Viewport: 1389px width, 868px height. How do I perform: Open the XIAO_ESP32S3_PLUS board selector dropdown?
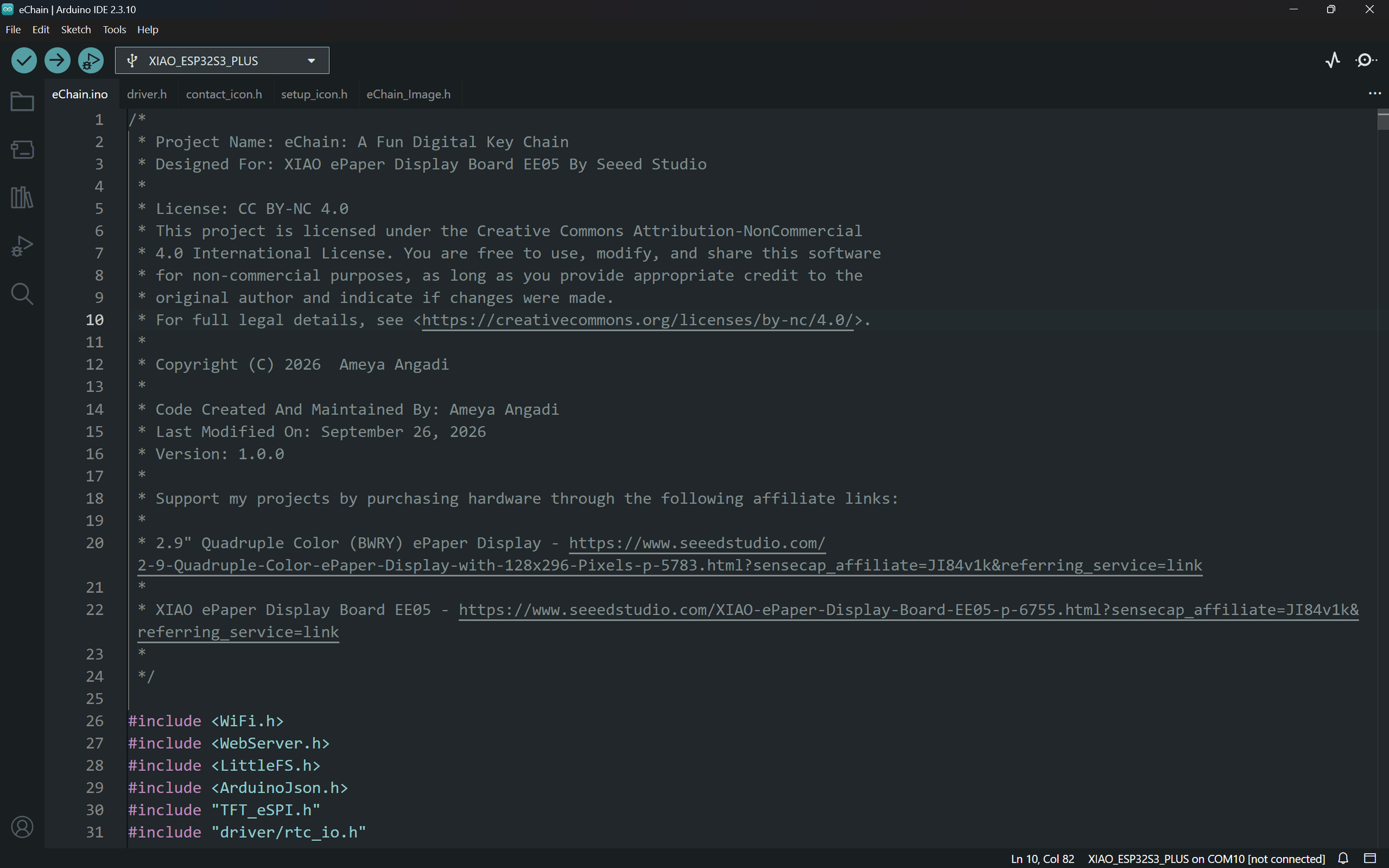222,60
